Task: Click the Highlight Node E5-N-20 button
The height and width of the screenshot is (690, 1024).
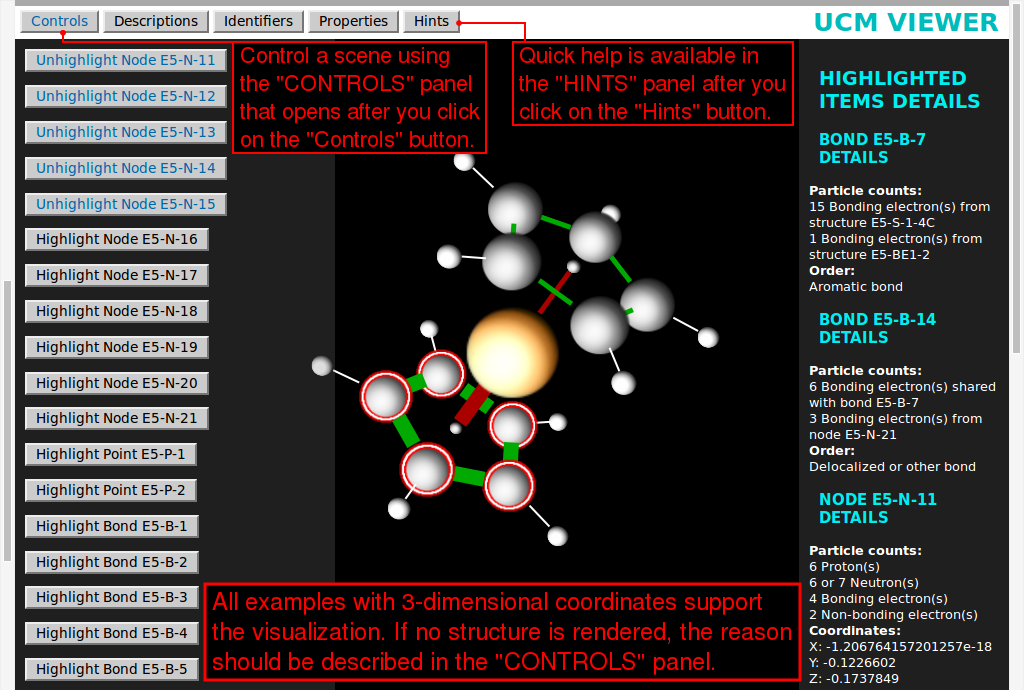Action: pos(116,383)
